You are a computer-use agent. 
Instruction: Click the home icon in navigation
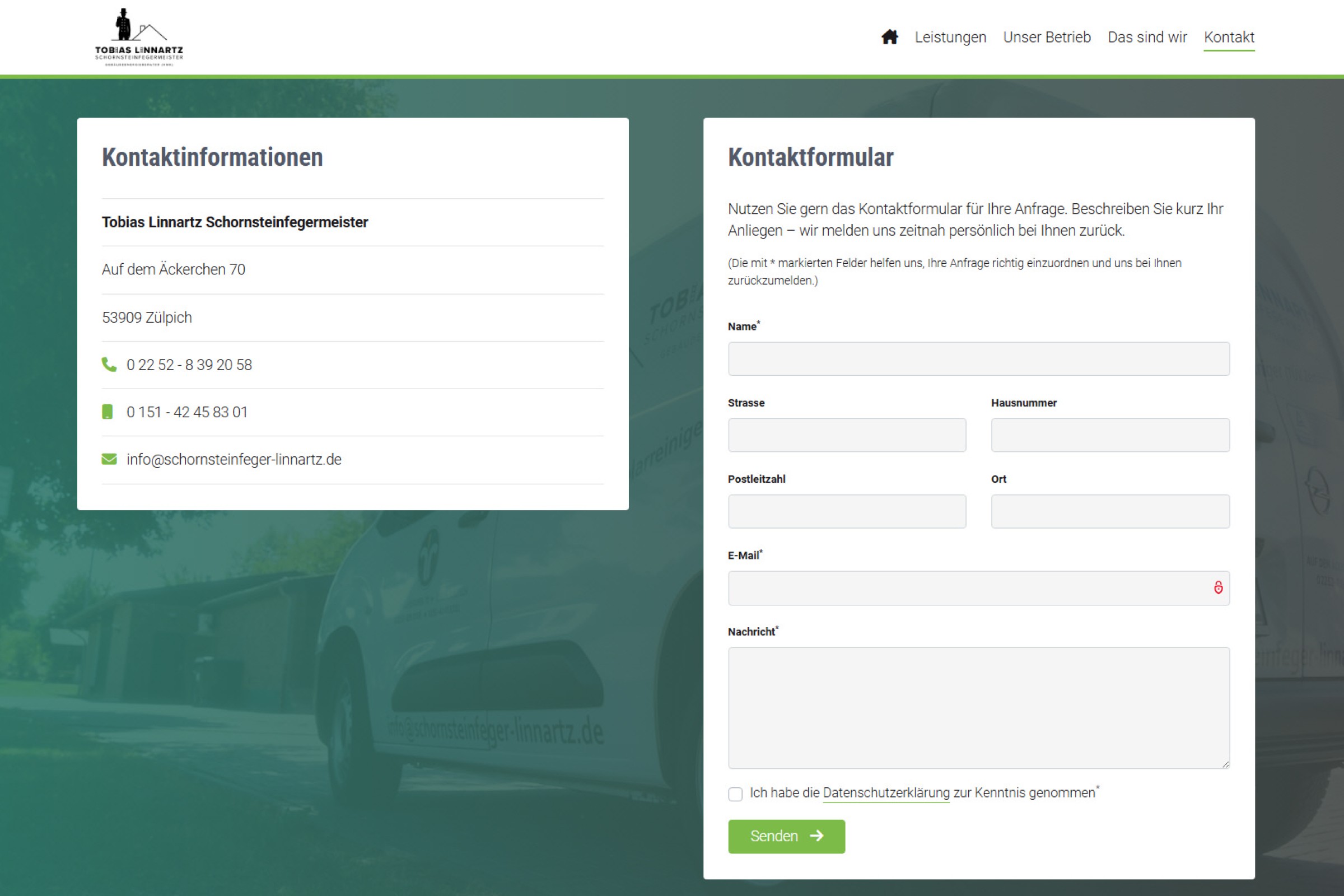[889, 37]
